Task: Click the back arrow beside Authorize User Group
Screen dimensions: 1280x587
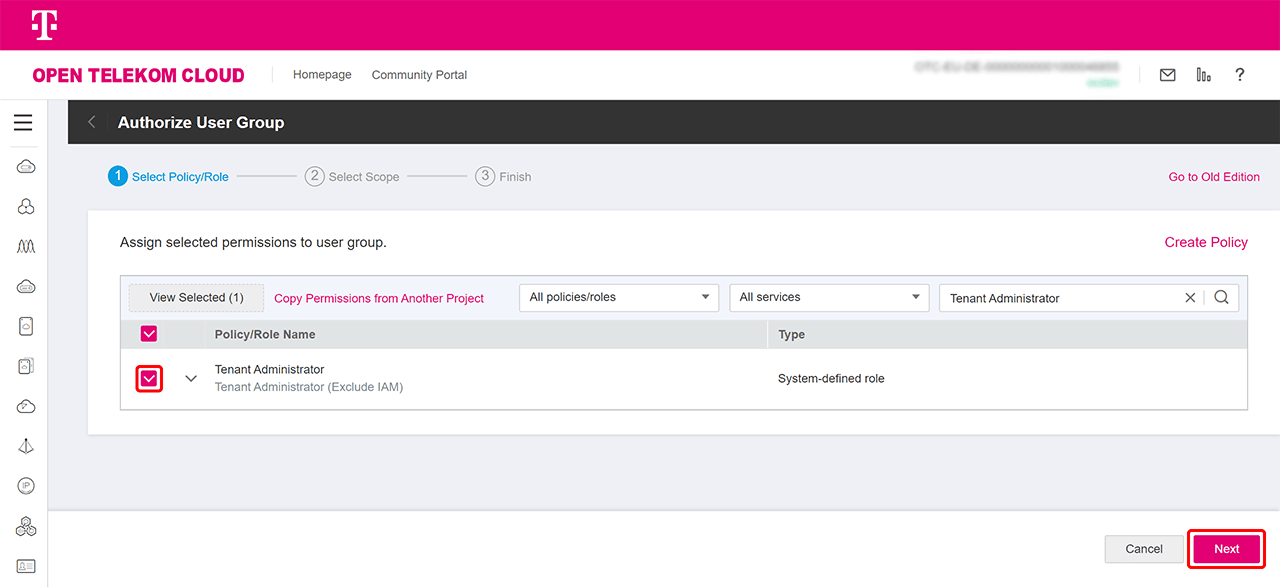Action: pos(92,122)
